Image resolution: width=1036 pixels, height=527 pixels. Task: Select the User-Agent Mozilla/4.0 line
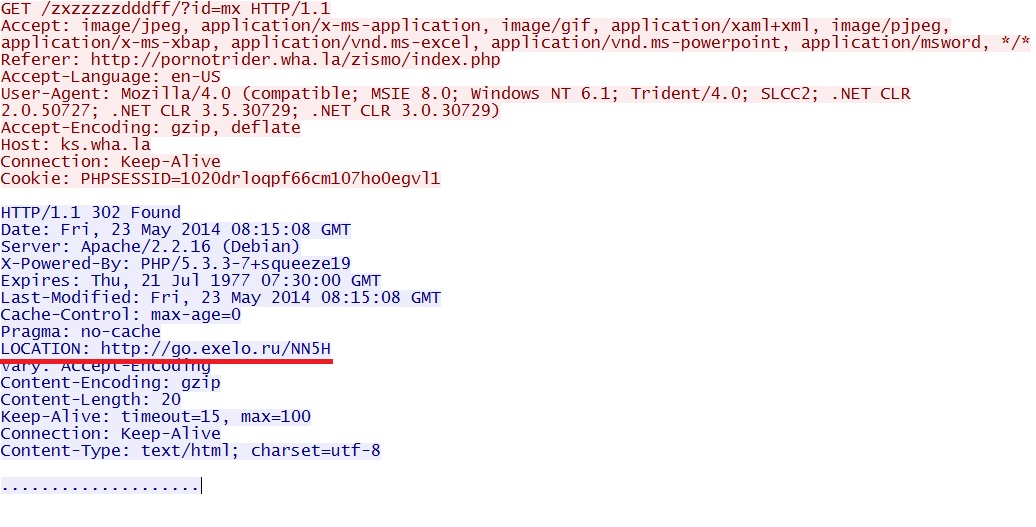(x=455, y=93)
